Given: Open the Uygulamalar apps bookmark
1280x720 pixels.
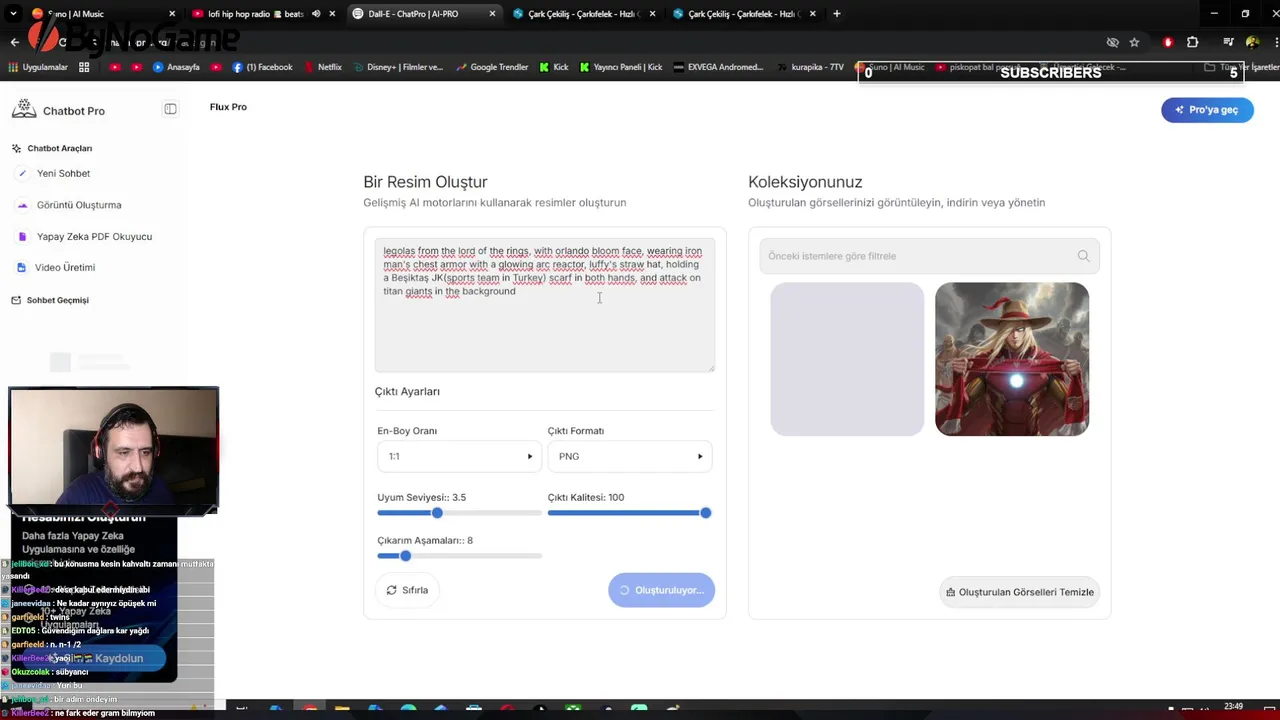Looking at the screenshot, I should [x=38, y=67].
